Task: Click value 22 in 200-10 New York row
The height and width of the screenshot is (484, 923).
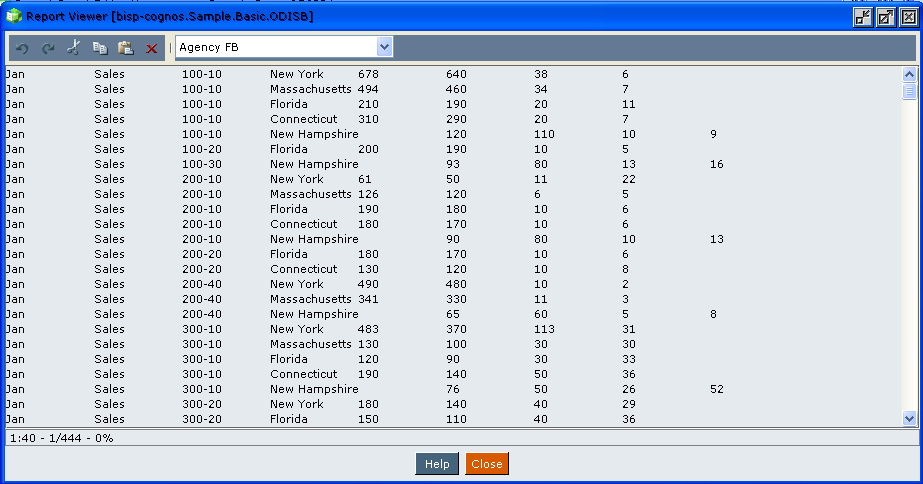Action: coord(629,179)
